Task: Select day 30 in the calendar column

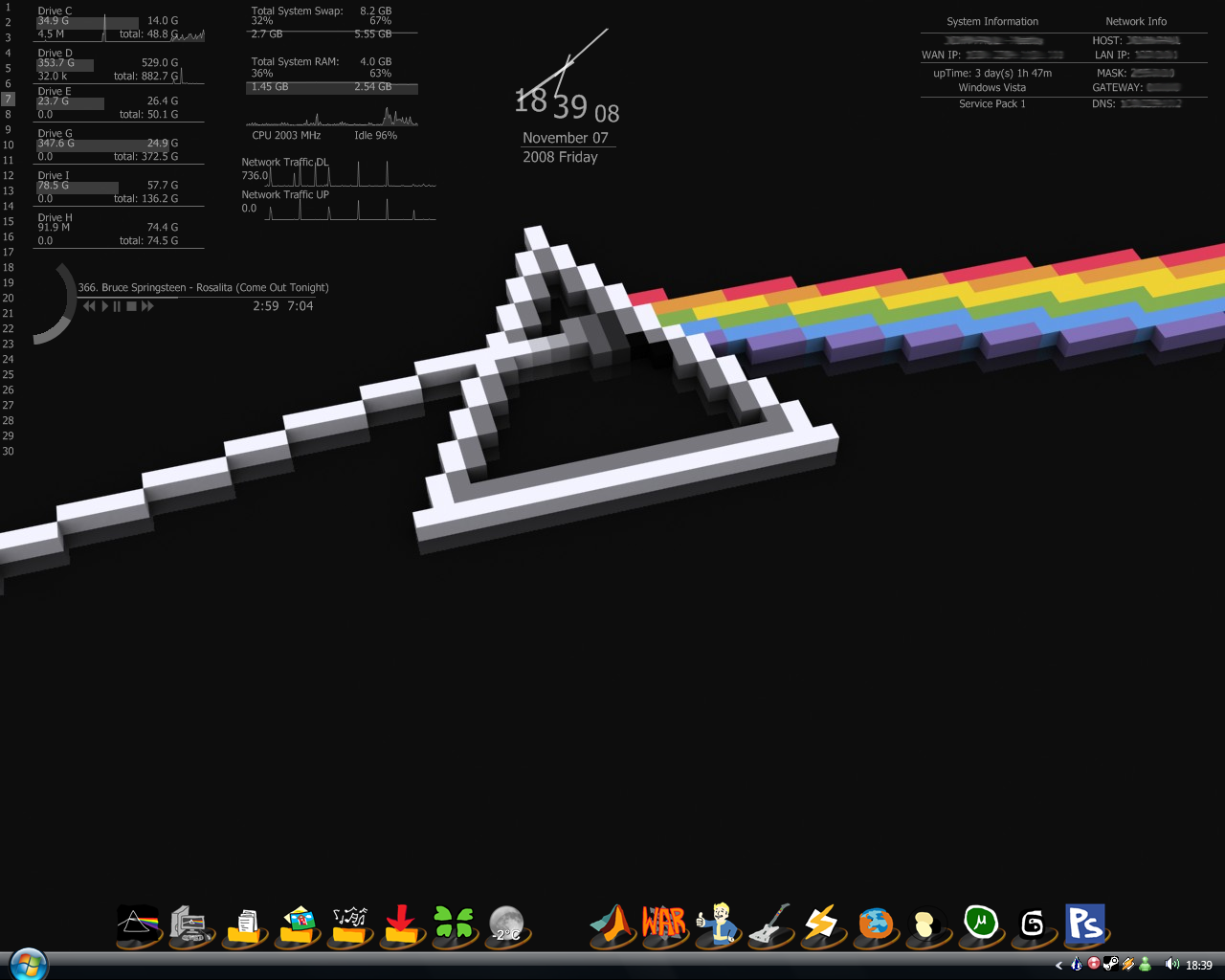Action: coord(8,451)
